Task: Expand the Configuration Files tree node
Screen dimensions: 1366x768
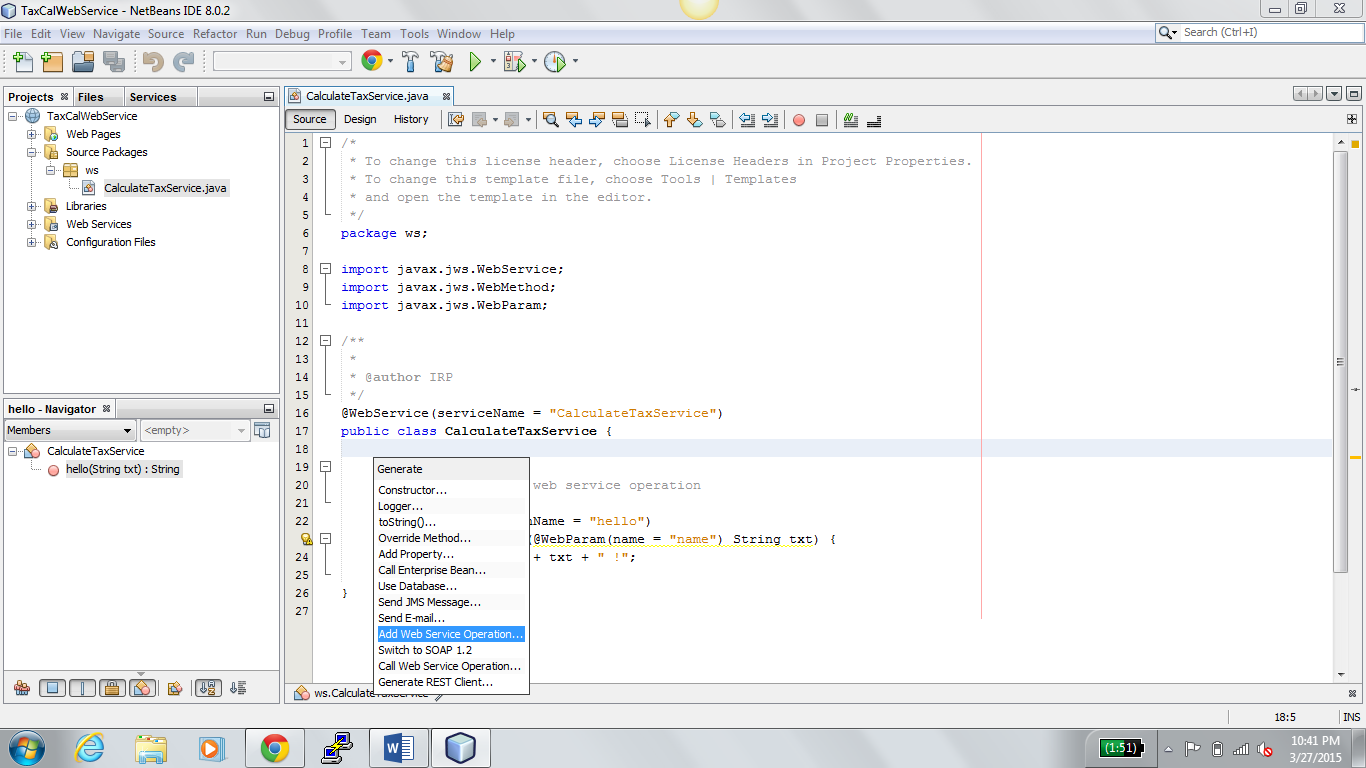Action: point(32,242)
